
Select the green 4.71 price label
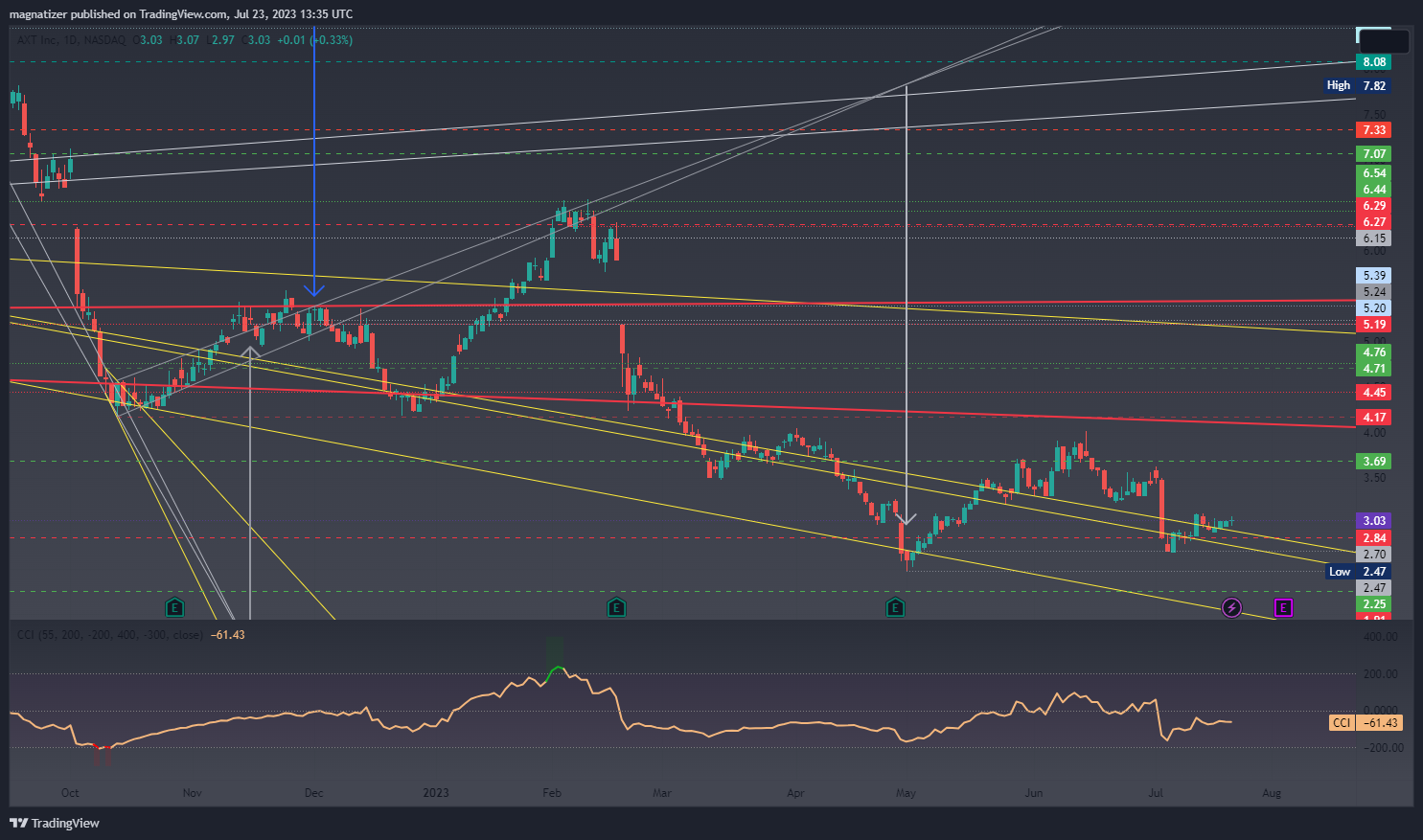[x=1374, y=369]
